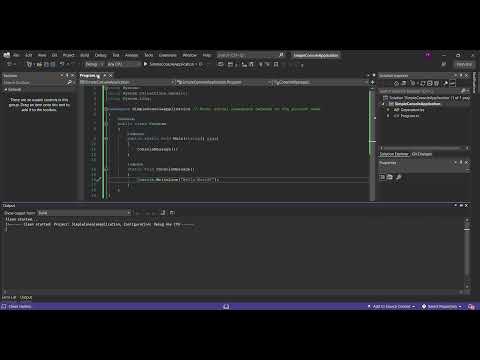Screen dimensions: 480x360
Task: Open the View menu
Action: [42, 55]
